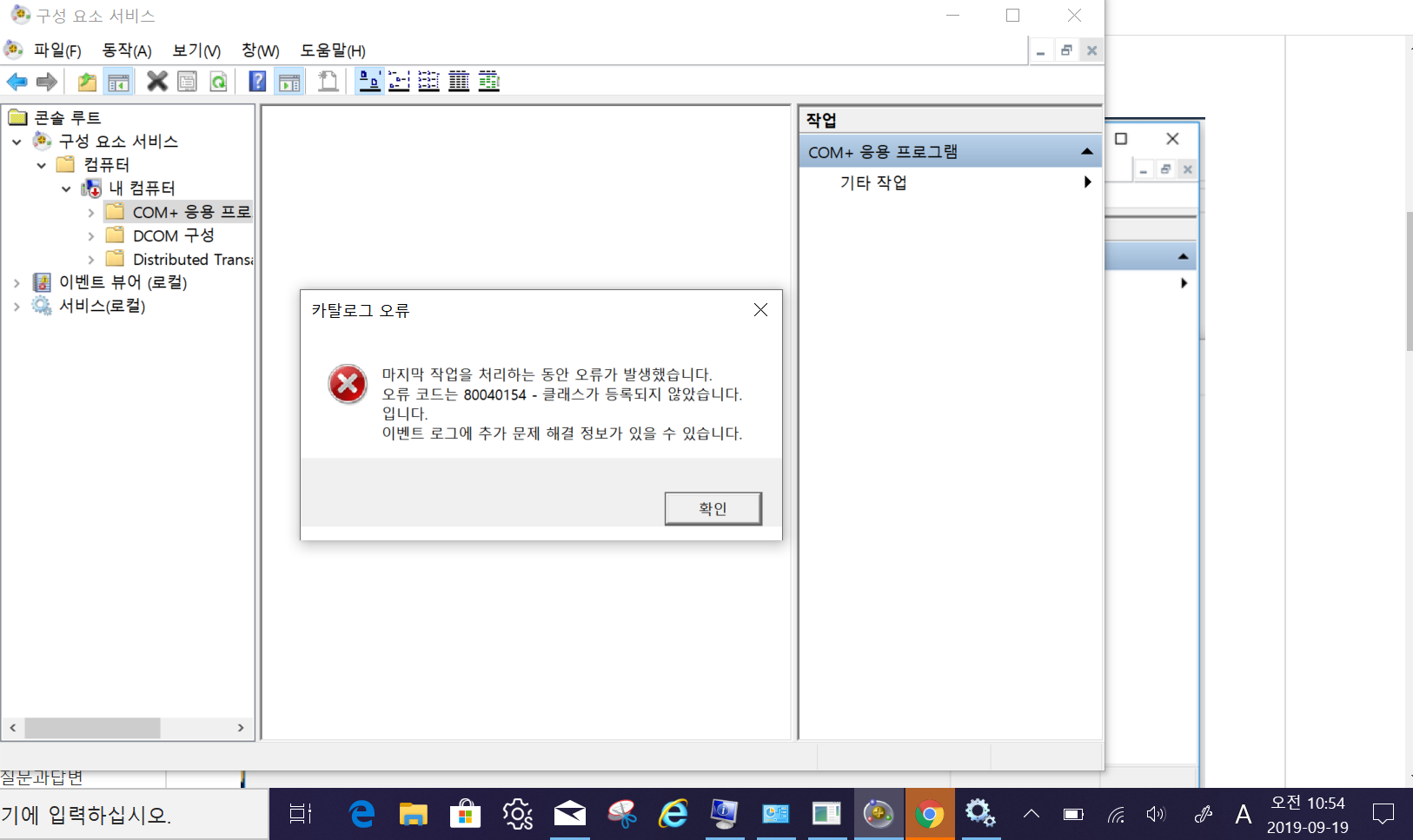Open Properties toolbar icon

click(x=187, y=82)
